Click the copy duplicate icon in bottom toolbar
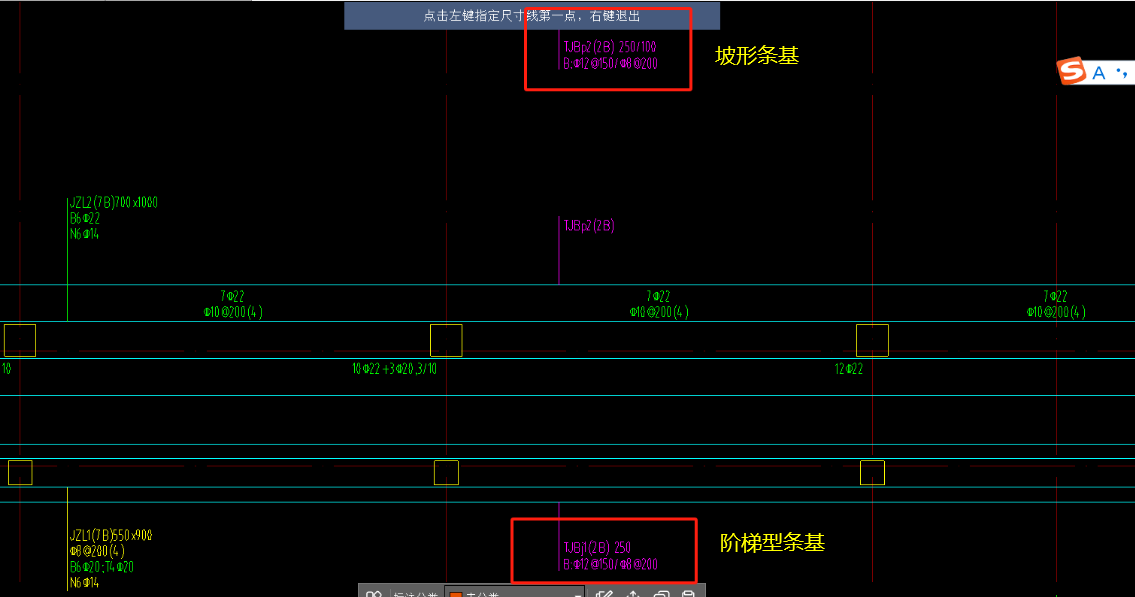 (x=661, y=593)
